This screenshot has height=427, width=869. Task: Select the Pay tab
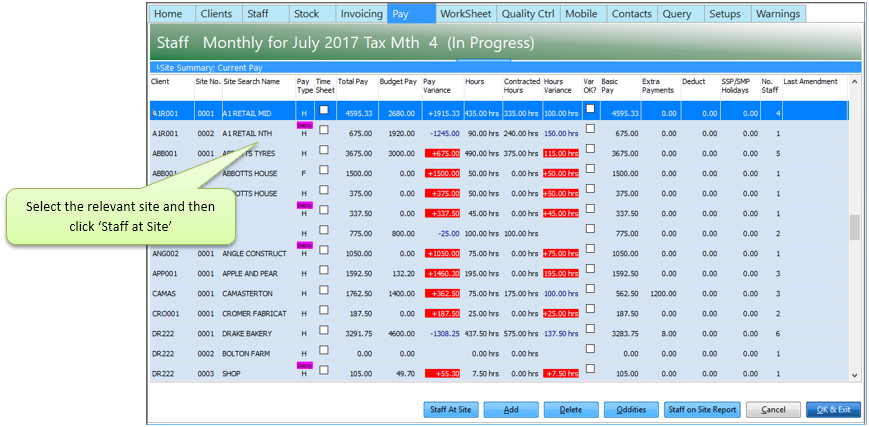411,14
